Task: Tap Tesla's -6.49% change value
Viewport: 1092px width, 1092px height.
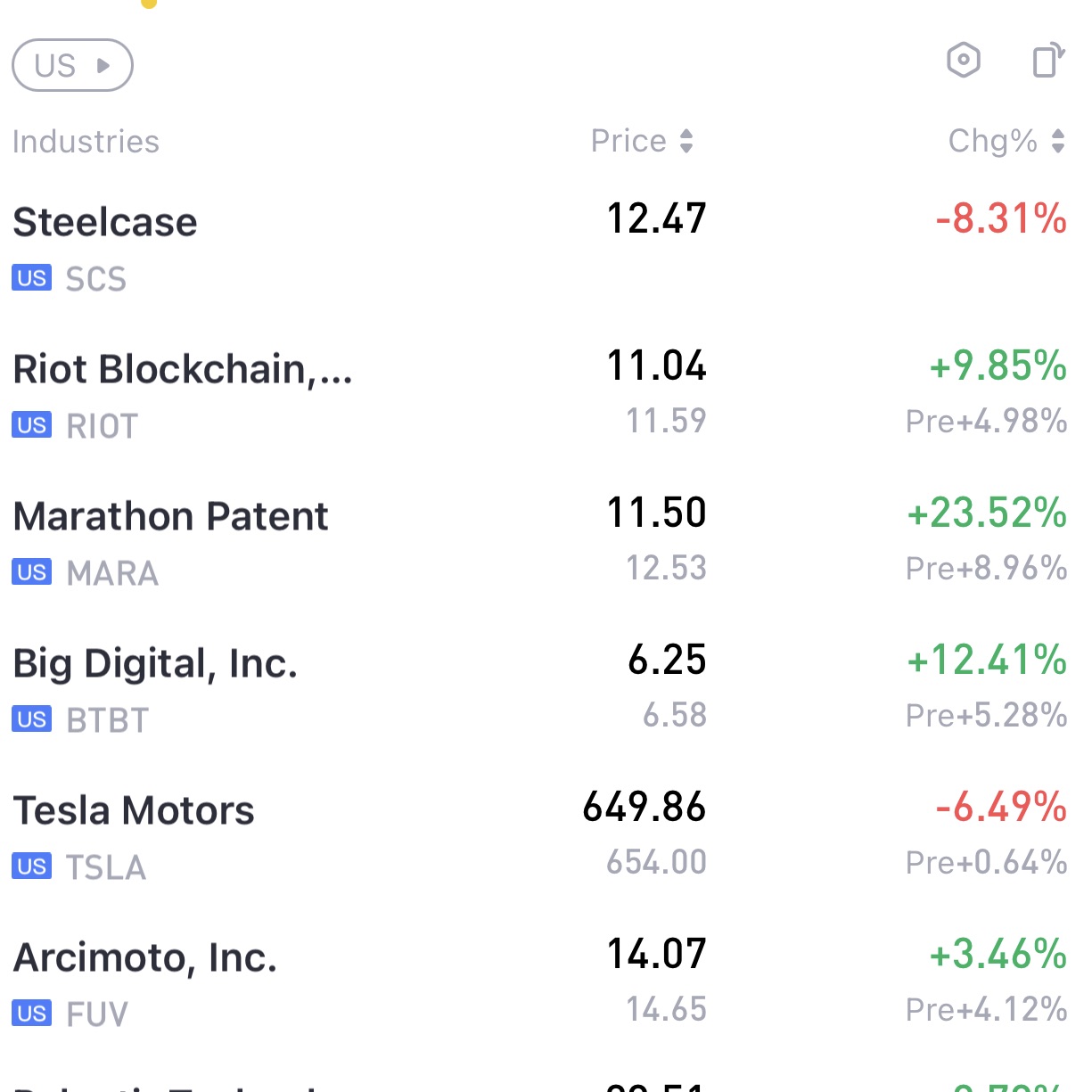Action: [x=1000, y=807]
